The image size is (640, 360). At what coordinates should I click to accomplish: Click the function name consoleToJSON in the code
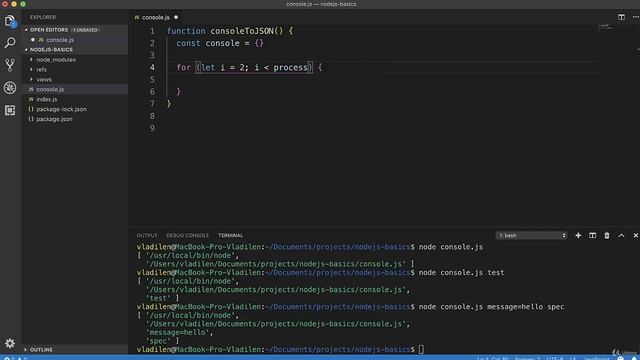pyautogui.click(x=242, y=31)
